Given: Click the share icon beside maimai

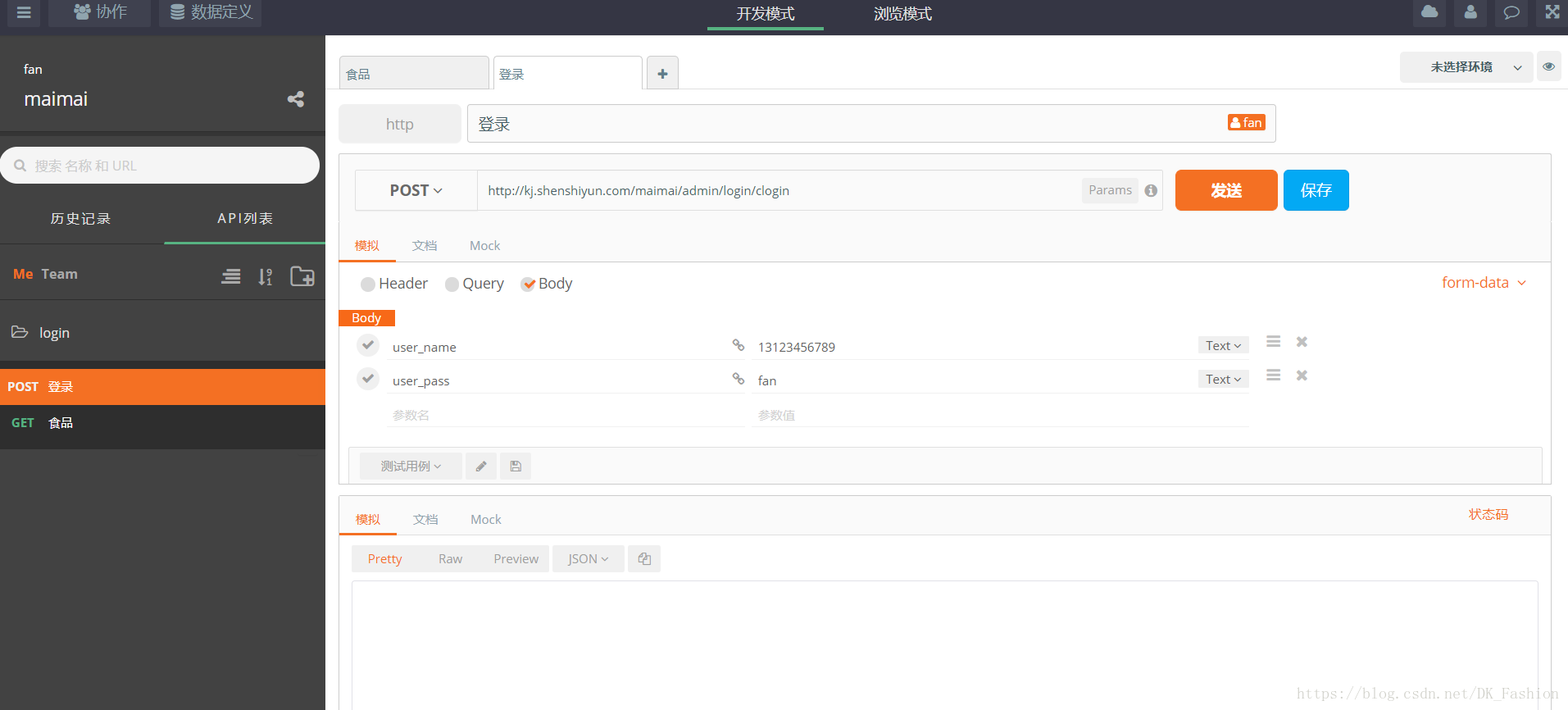Looking at the screenshot, I should pos(296,99).
